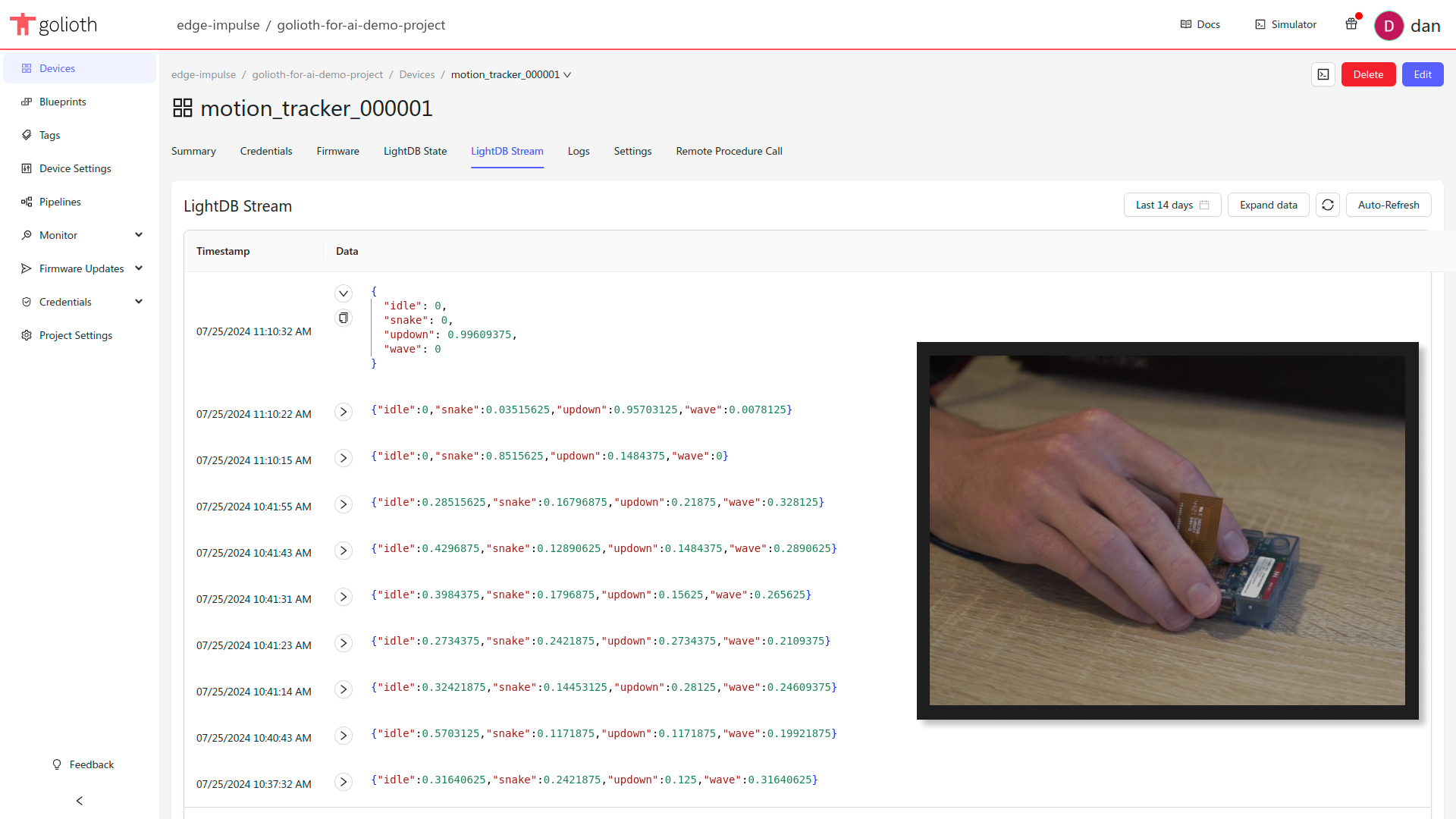This screenshot has width=1456, height=819.
Task: Click data with idle 0.5703125
Action: (604, 733)
